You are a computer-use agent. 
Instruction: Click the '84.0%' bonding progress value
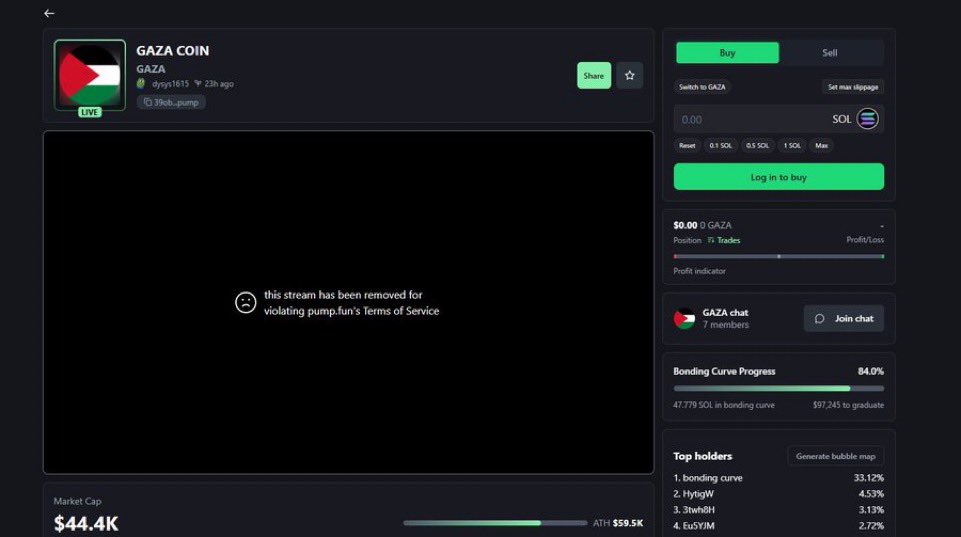pyautogui.click(x=870, y=371)
